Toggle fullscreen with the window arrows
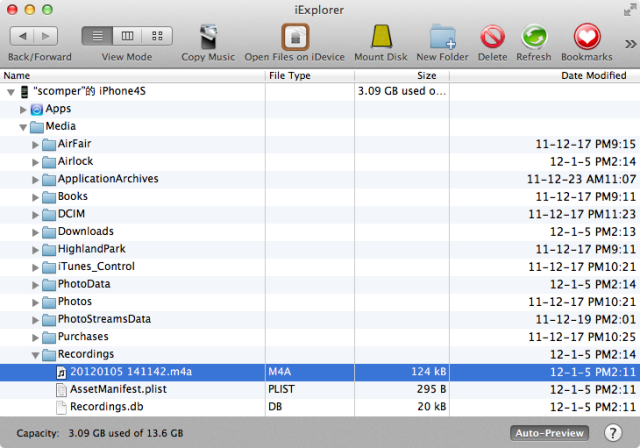 (630, 10)
